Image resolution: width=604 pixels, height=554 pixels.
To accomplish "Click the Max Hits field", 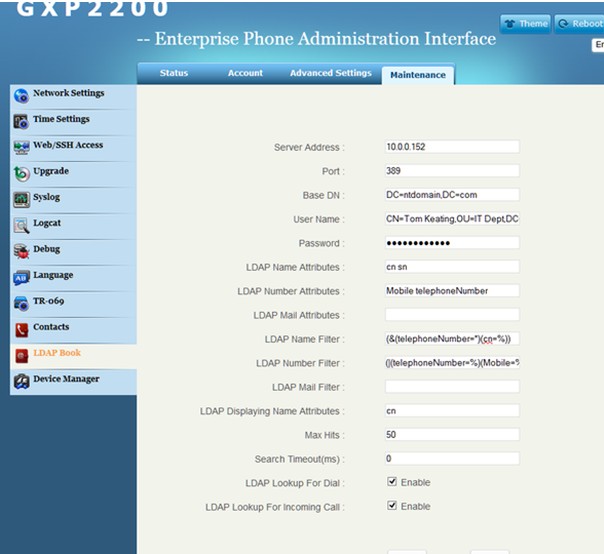I will (452, 435).
